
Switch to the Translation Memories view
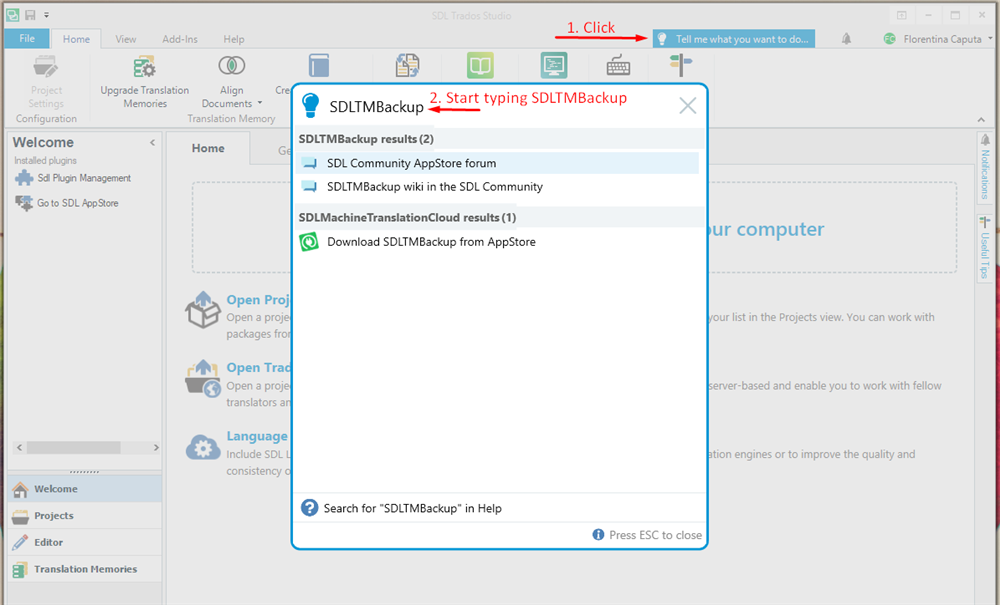point(84,569)
